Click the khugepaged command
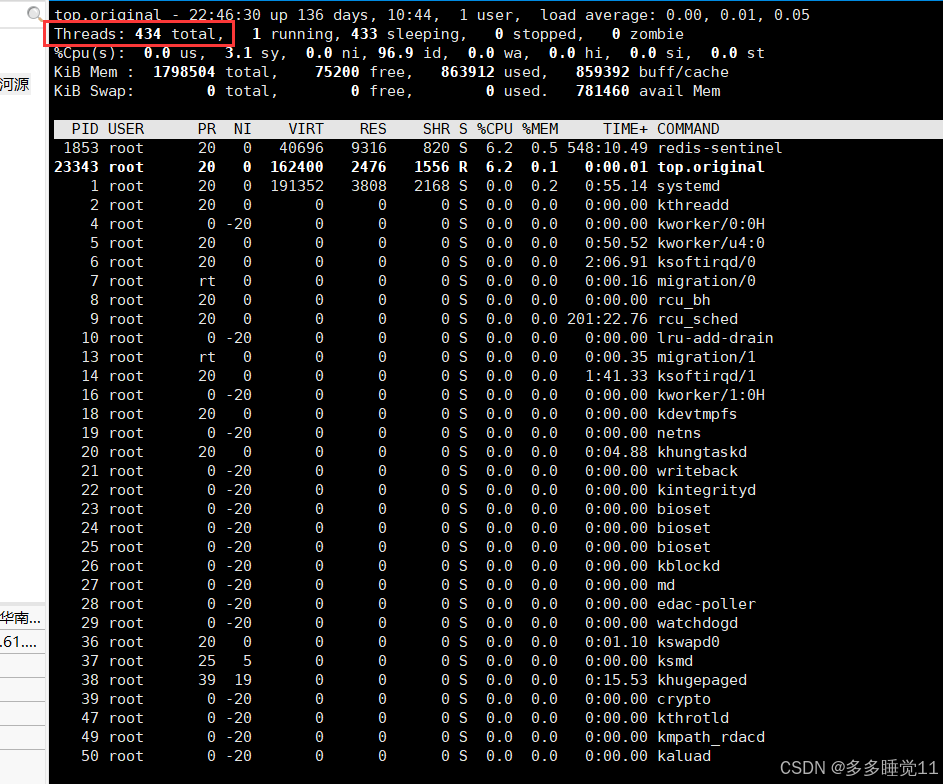 (701, 680)
